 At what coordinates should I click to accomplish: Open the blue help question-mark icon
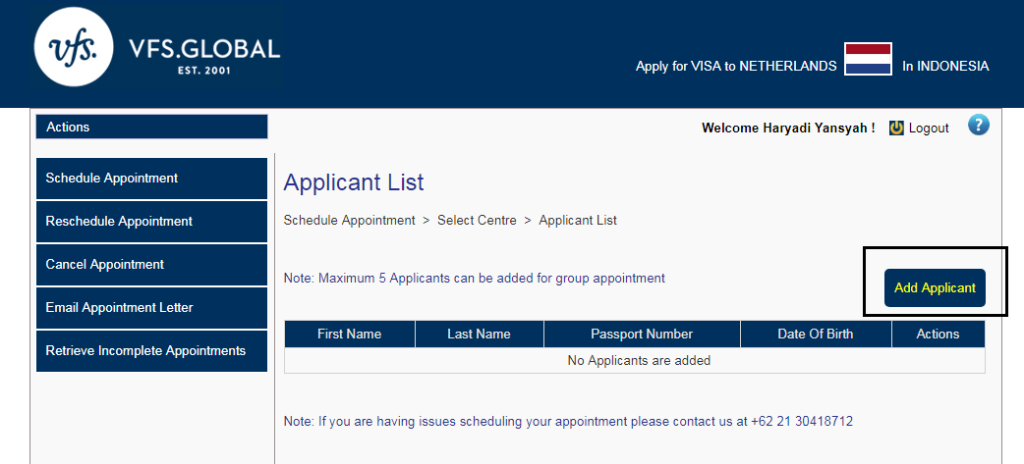(978, 125)
